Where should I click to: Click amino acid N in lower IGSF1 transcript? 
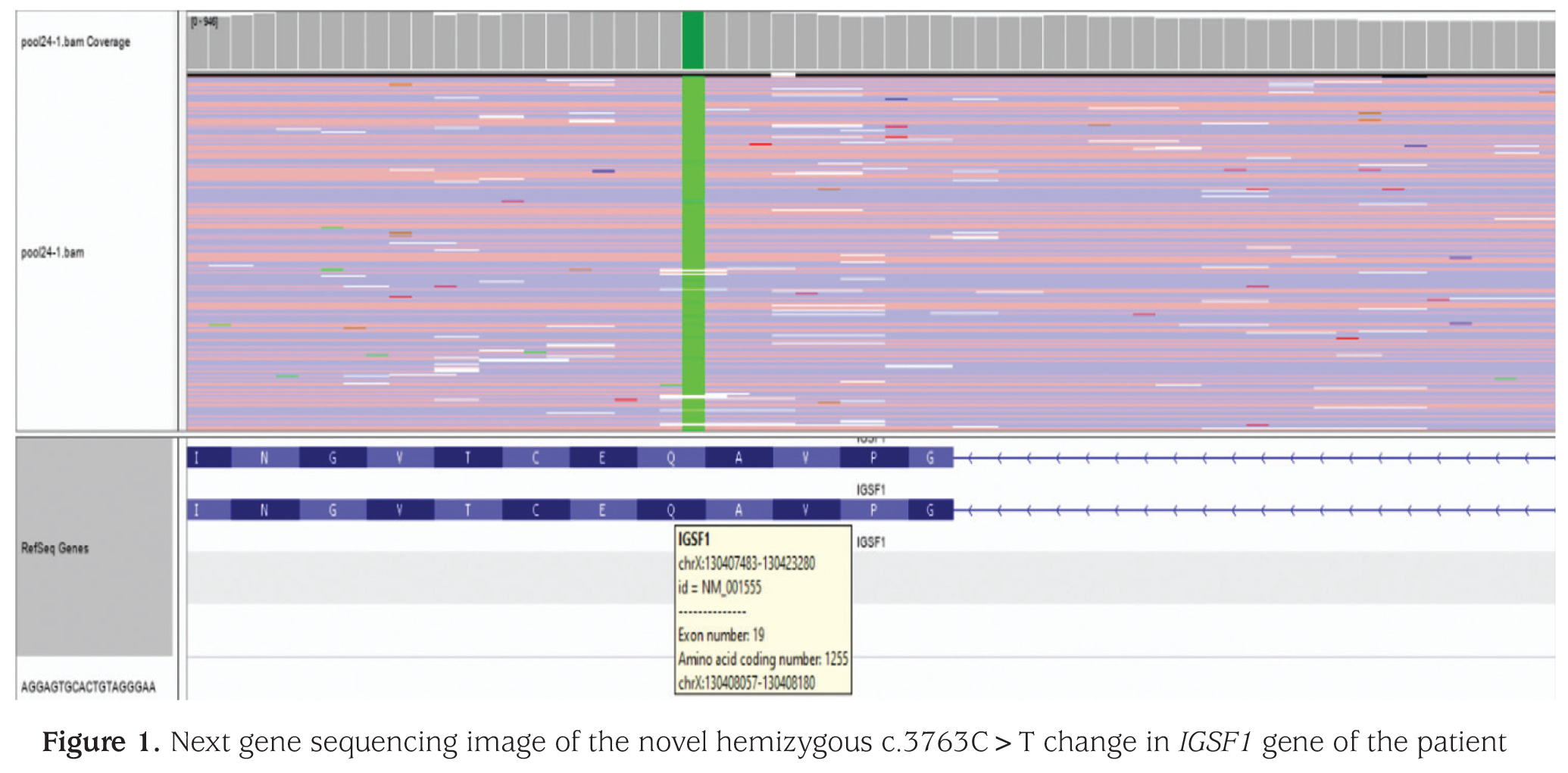(264, 510)
